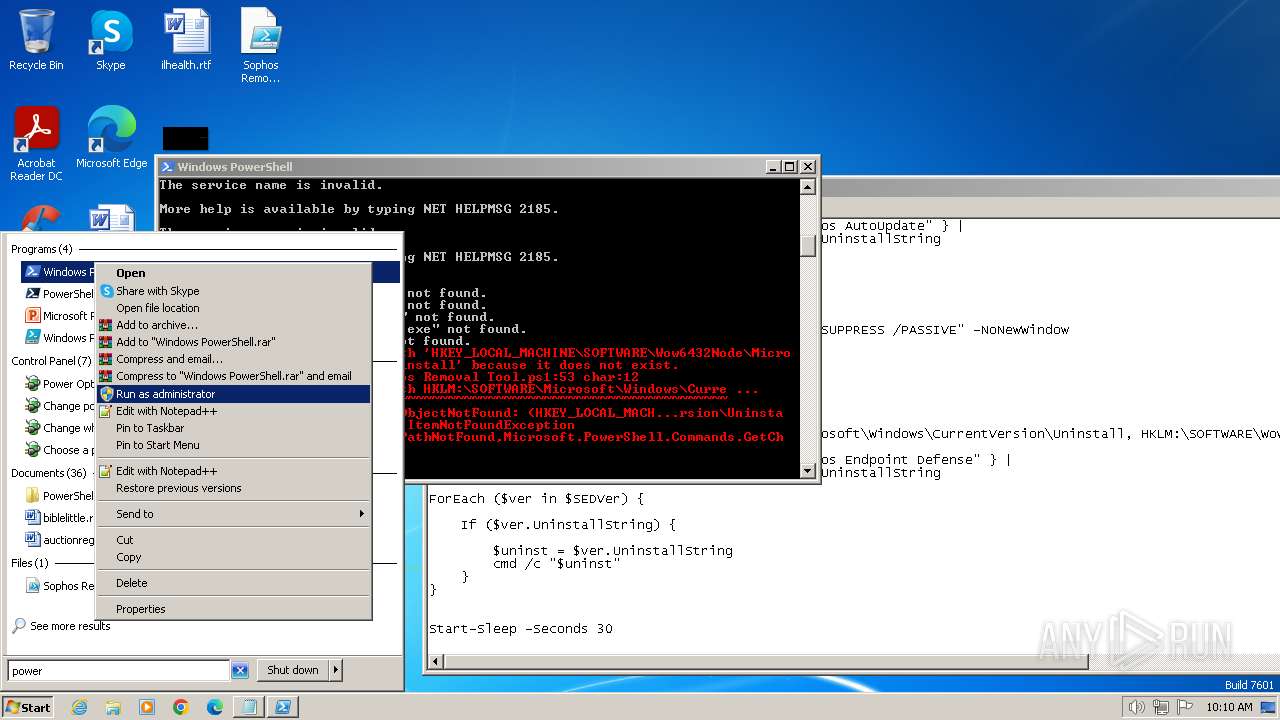
Task: Expand the Send to submenu
Action: 233,514
